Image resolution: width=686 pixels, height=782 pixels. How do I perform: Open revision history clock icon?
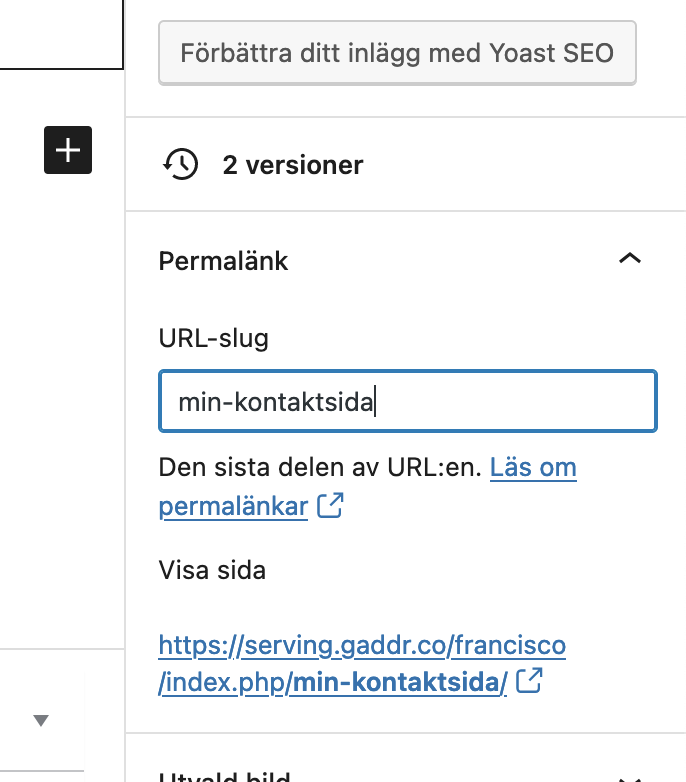coord(180,164)
